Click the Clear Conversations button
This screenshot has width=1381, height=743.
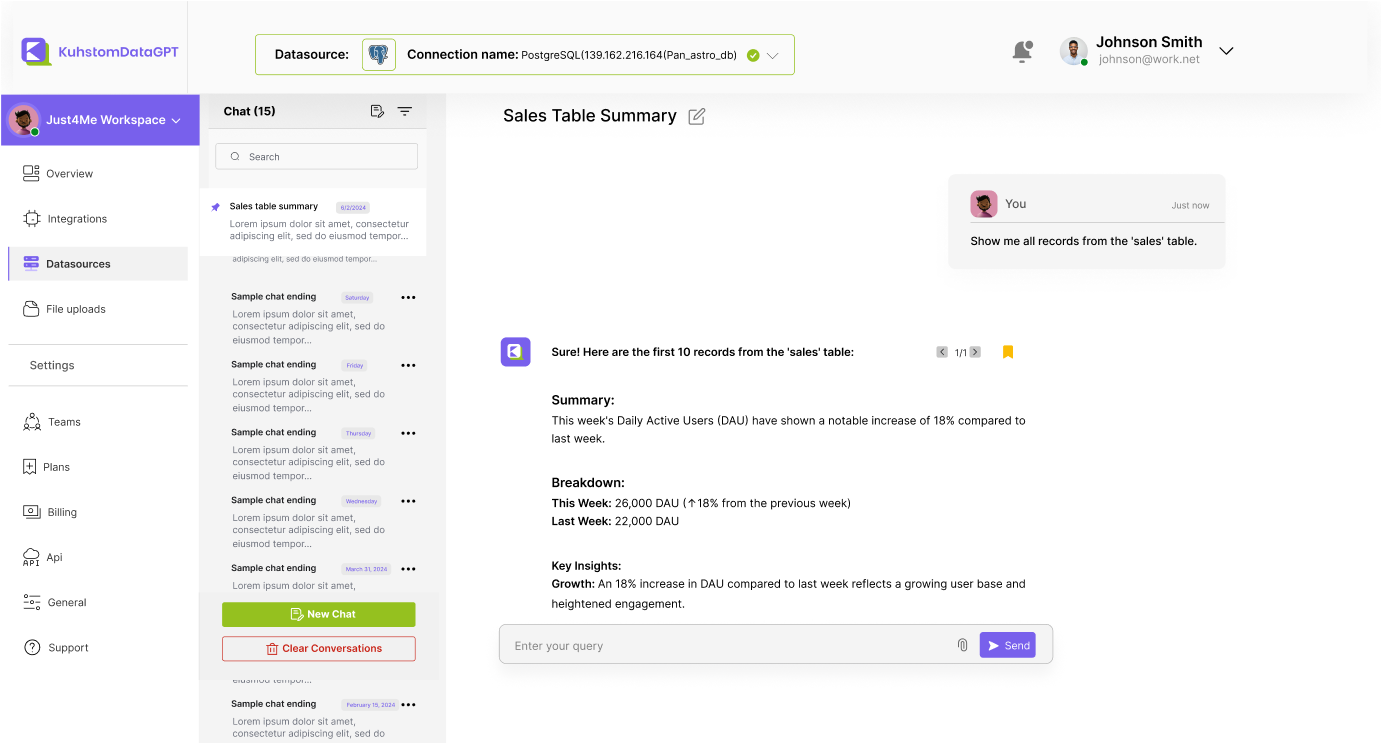point(318,648)
